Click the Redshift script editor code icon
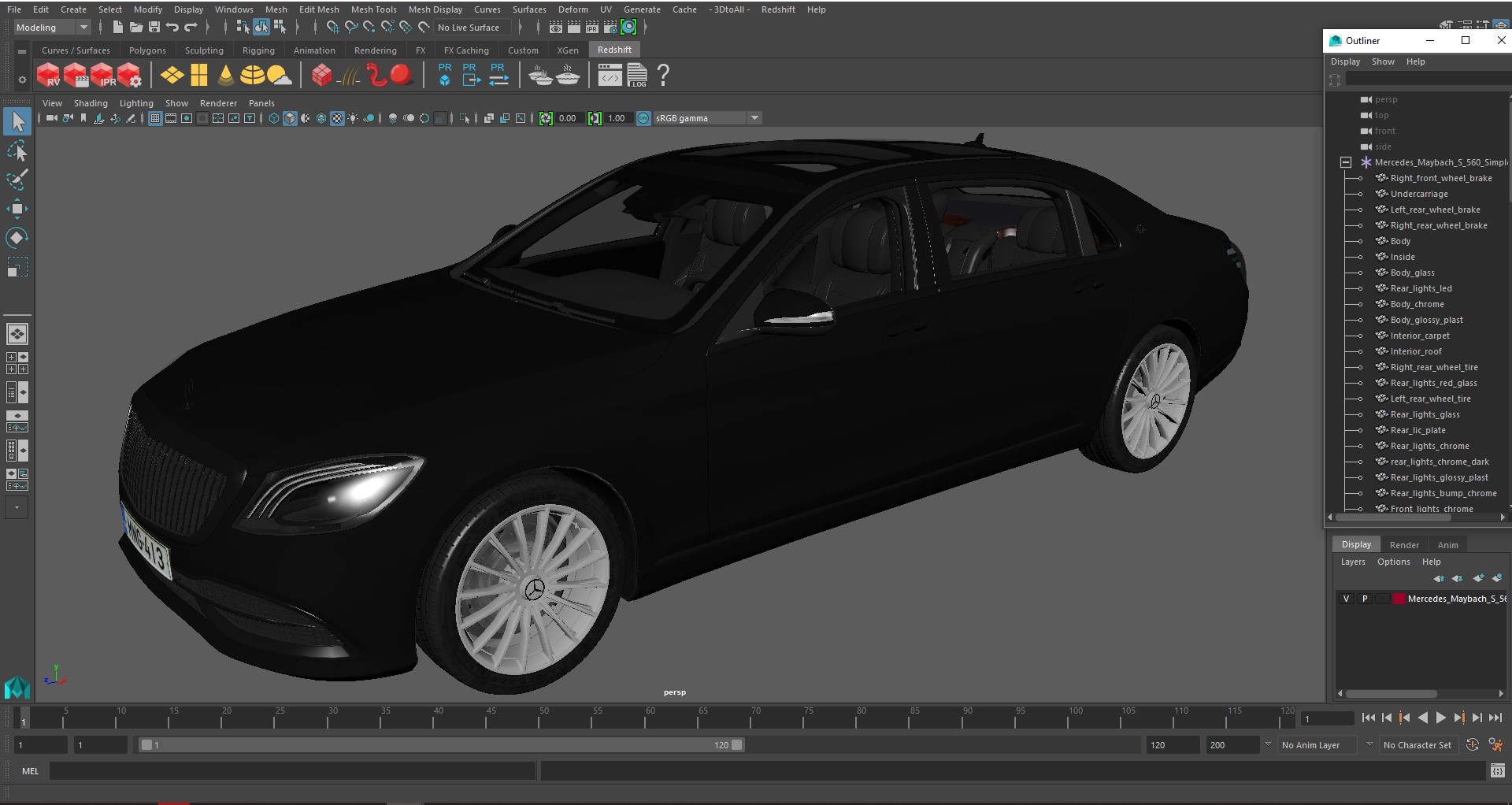The width and height of the screenshot is (1512, 805). 610,76
